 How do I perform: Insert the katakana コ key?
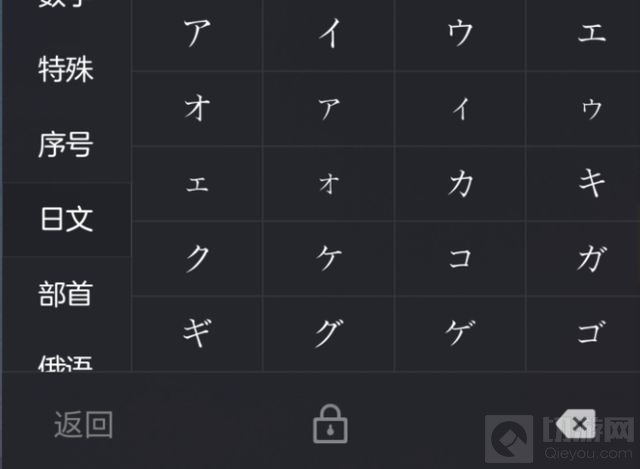coord(460,258)
